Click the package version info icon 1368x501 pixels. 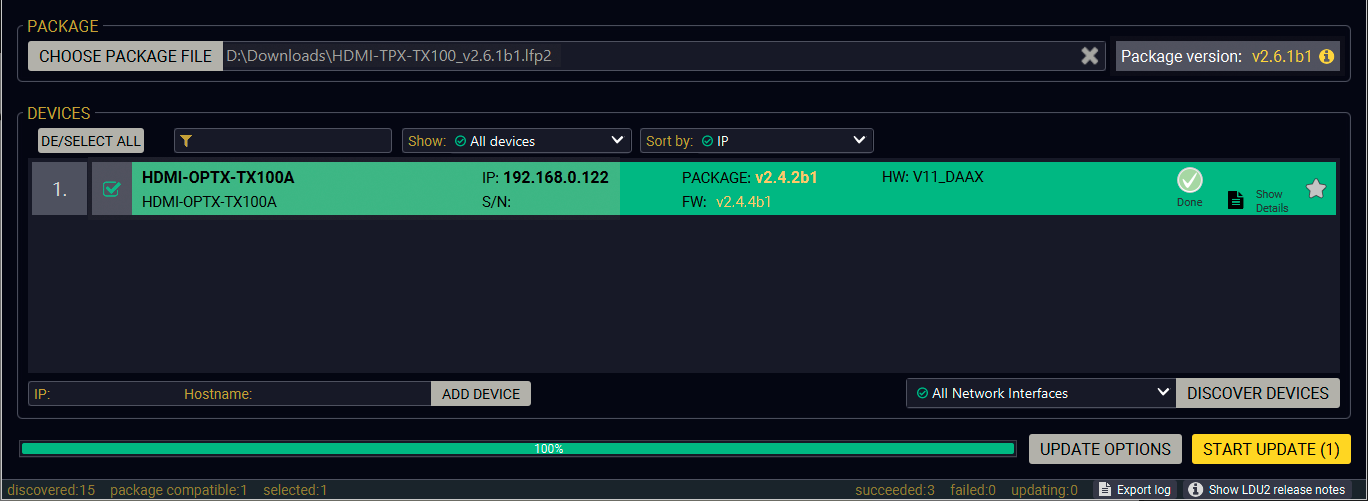[1327, 57]
